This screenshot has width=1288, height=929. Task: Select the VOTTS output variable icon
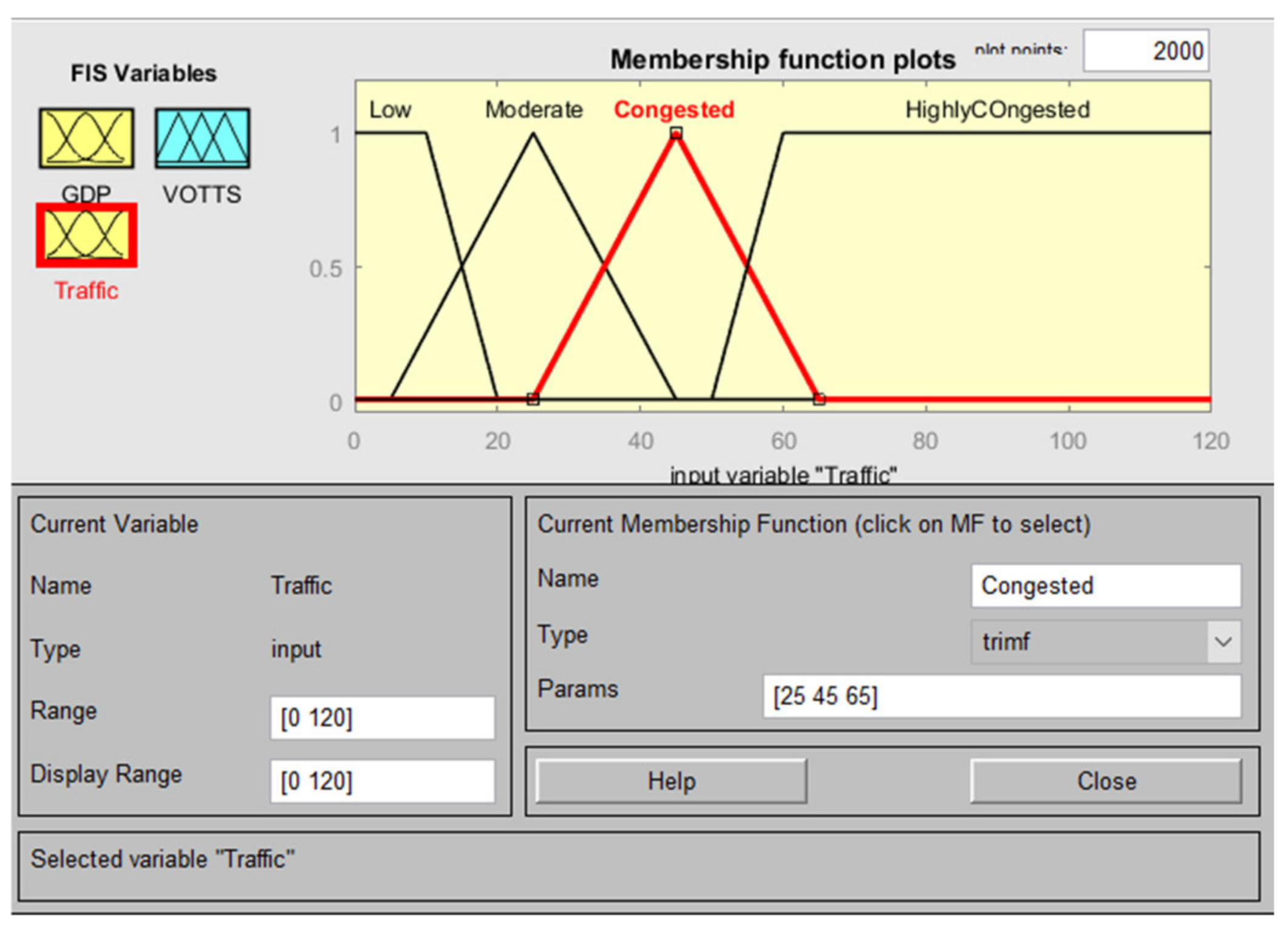pyautogui.click(x=202, y=138)
